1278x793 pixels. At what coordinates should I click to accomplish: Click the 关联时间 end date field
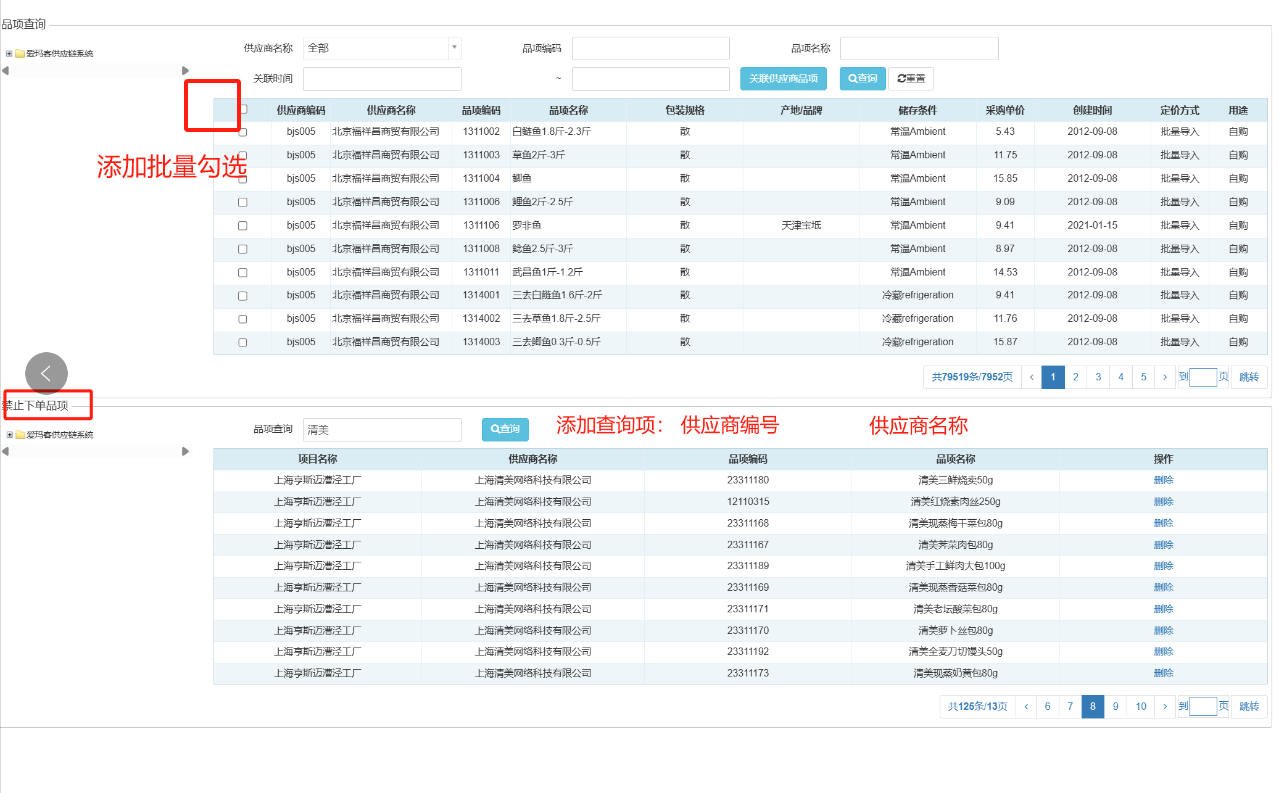pyautogui.click(x=651, y=79)
